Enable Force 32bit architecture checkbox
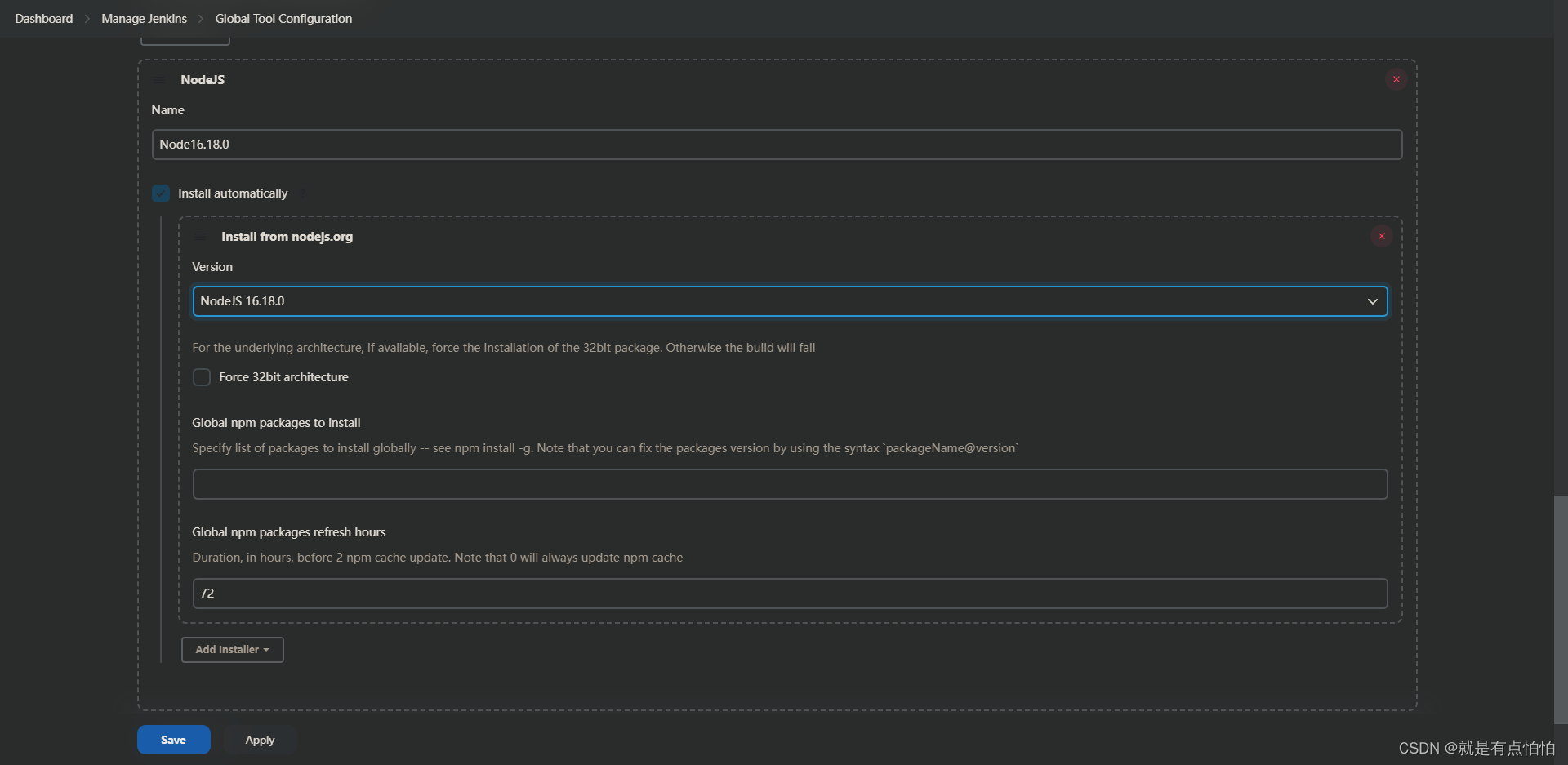 pos(202,377)
